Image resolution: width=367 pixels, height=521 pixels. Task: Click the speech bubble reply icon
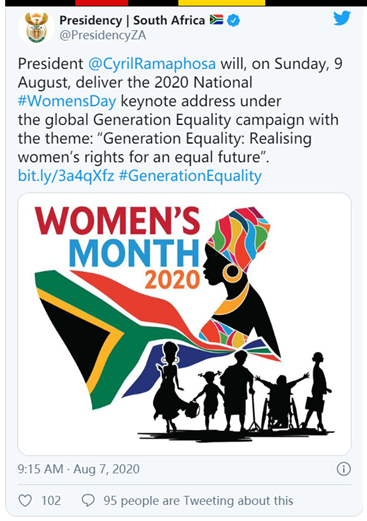88,500
